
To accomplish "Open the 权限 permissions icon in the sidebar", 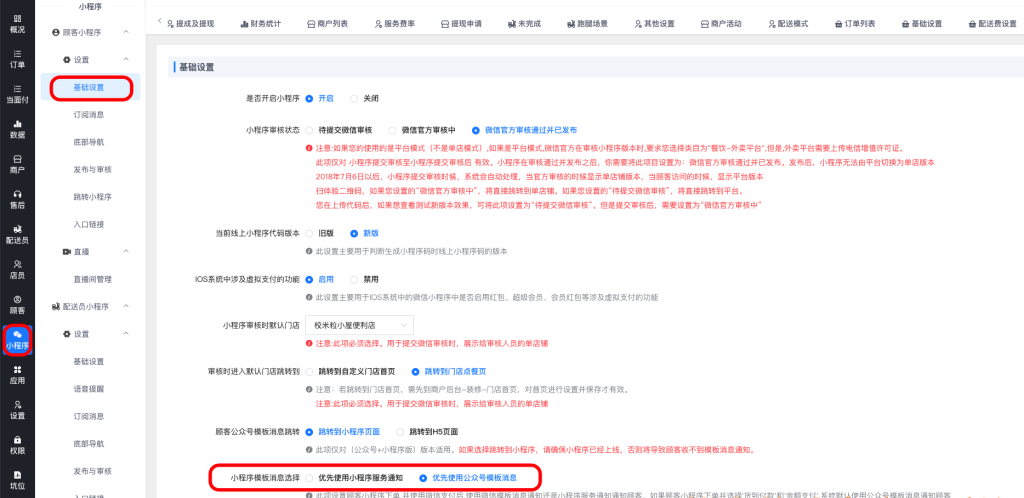I will point(17,444).
